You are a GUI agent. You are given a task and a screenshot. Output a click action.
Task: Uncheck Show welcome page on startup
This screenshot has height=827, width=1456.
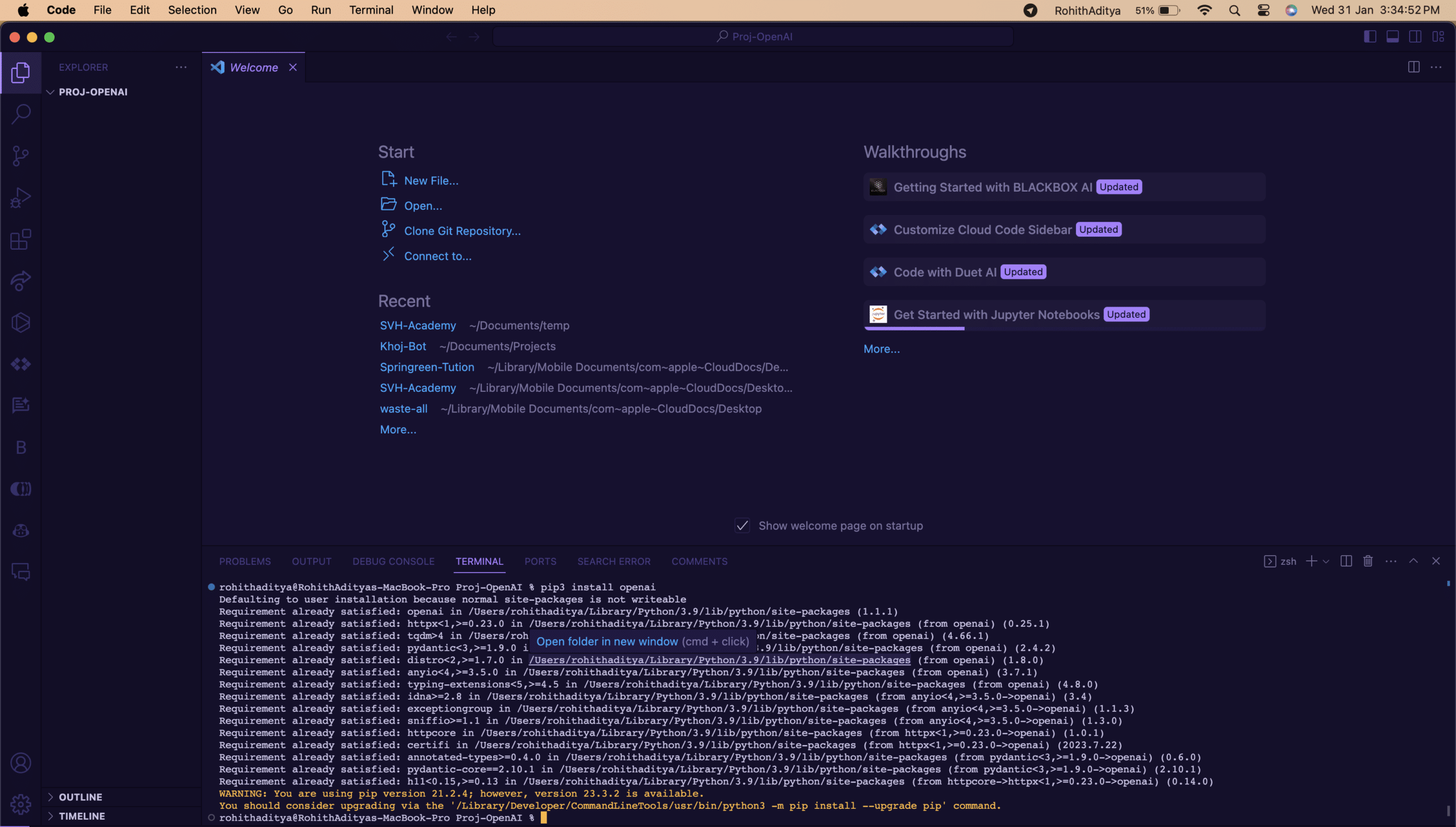[x=742, y=526]
